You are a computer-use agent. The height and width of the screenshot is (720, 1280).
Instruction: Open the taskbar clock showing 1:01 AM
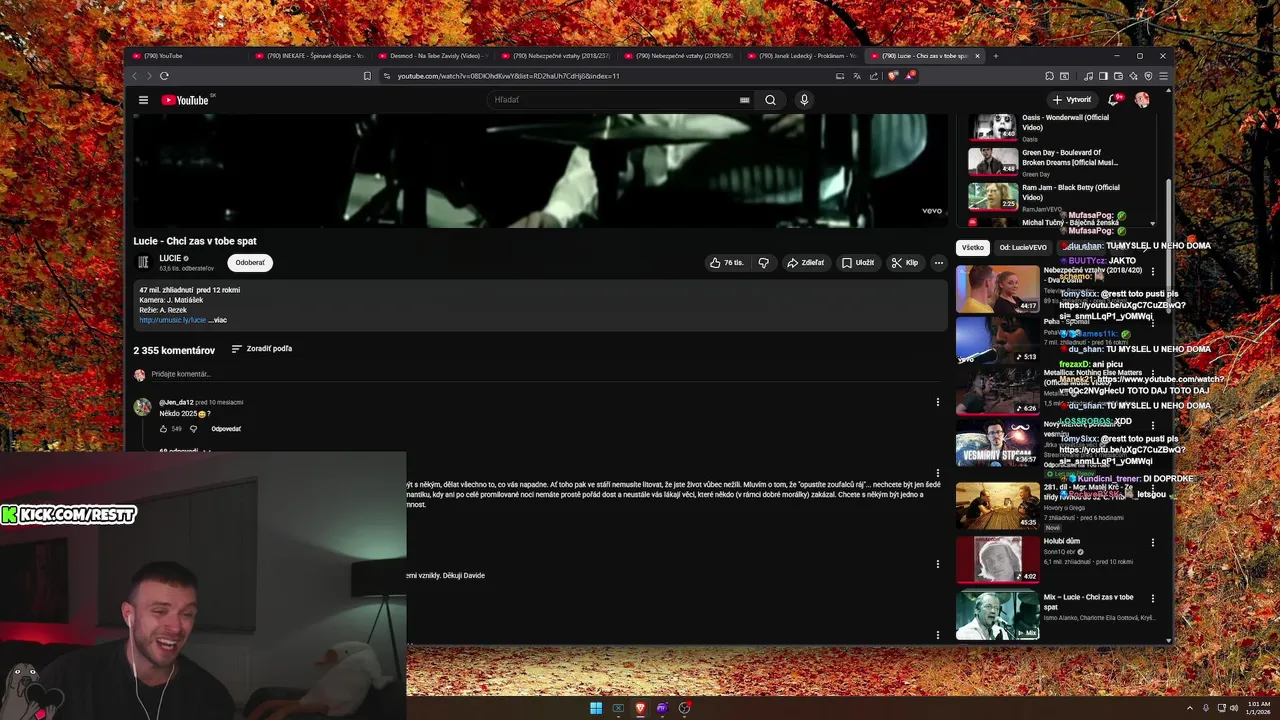1258,708
